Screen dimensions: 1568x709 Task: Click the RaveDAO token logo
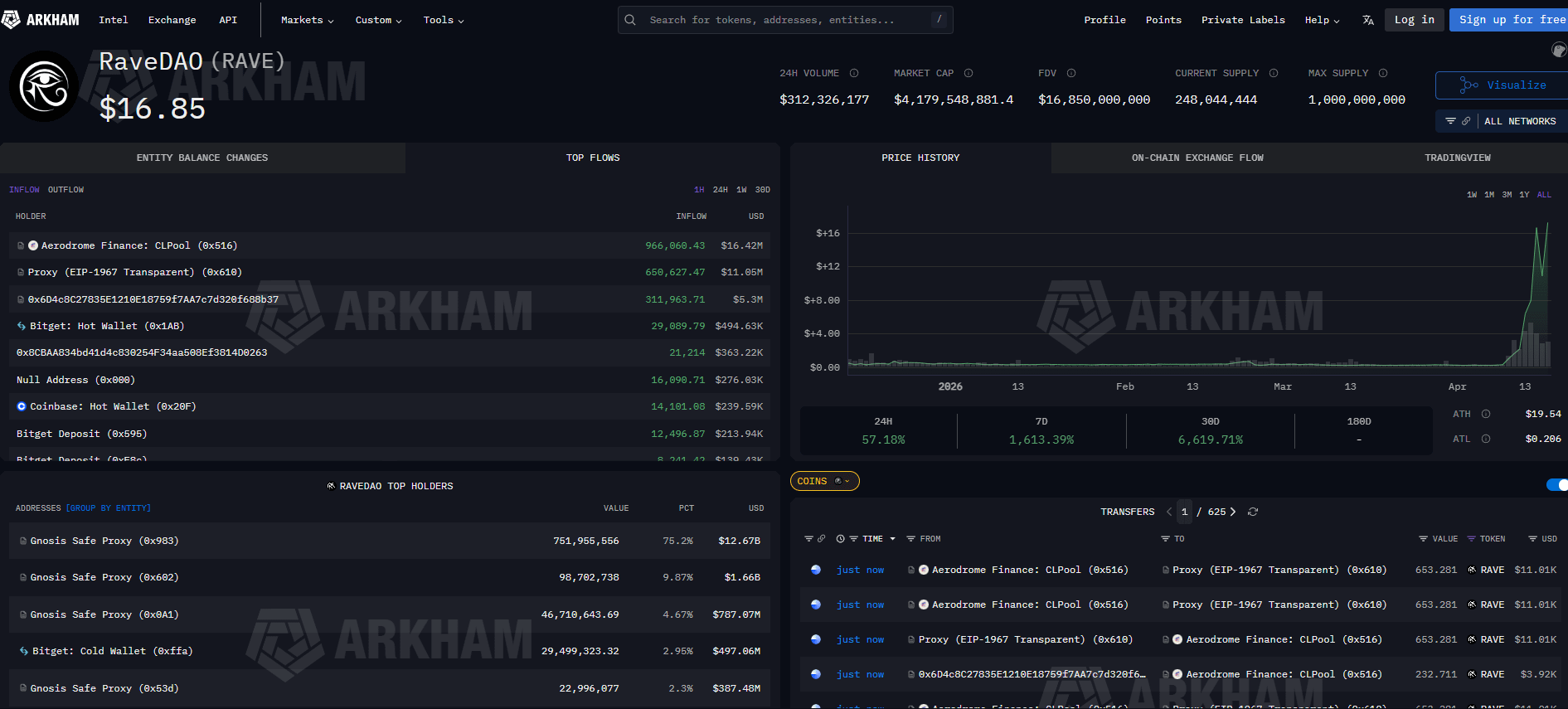(x=44, y=86)
